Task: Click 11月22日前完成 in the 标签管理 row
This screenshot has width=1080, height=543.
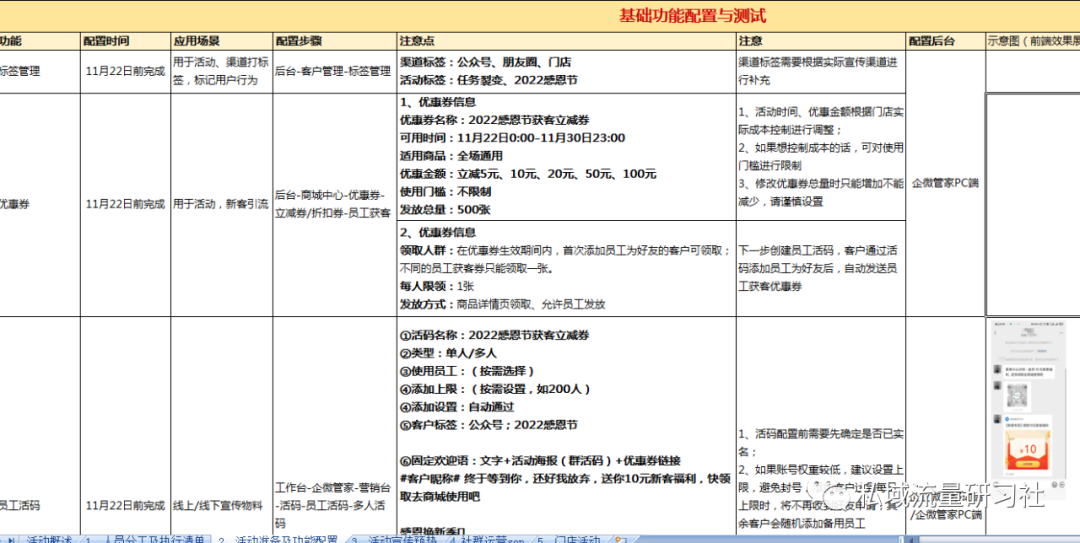Action: pyautogui.click(x=125, y=70)
